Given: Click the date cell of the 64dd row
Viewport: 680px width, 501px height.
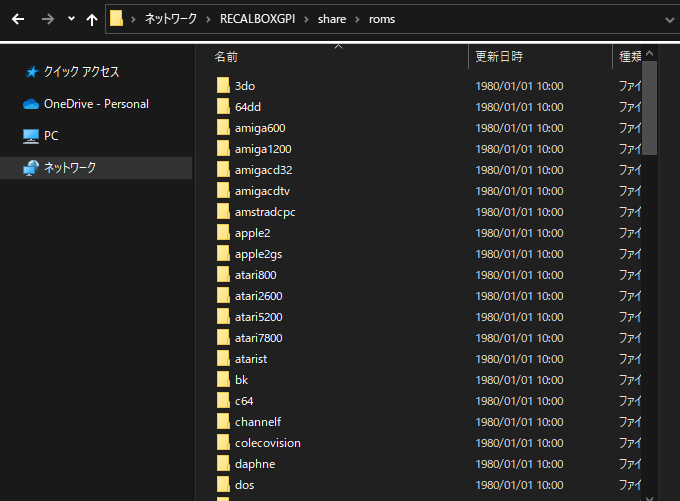Looking at the screenshot, I should pos(519,107).
